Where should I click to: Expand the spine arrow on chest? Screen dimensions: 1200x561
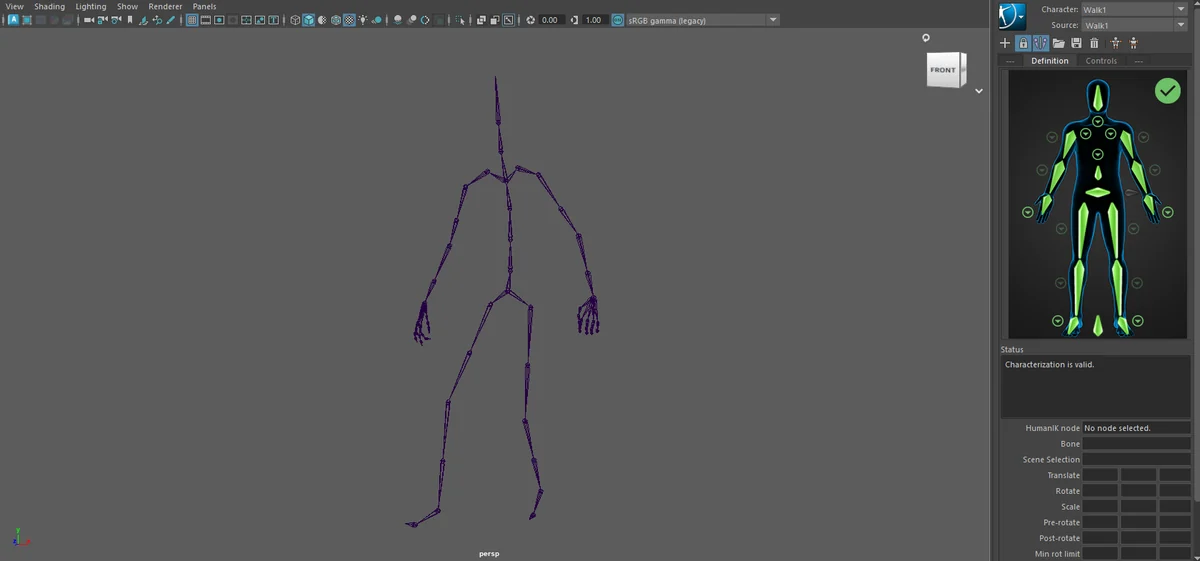pyautogui.click(x=1098, y=154)
